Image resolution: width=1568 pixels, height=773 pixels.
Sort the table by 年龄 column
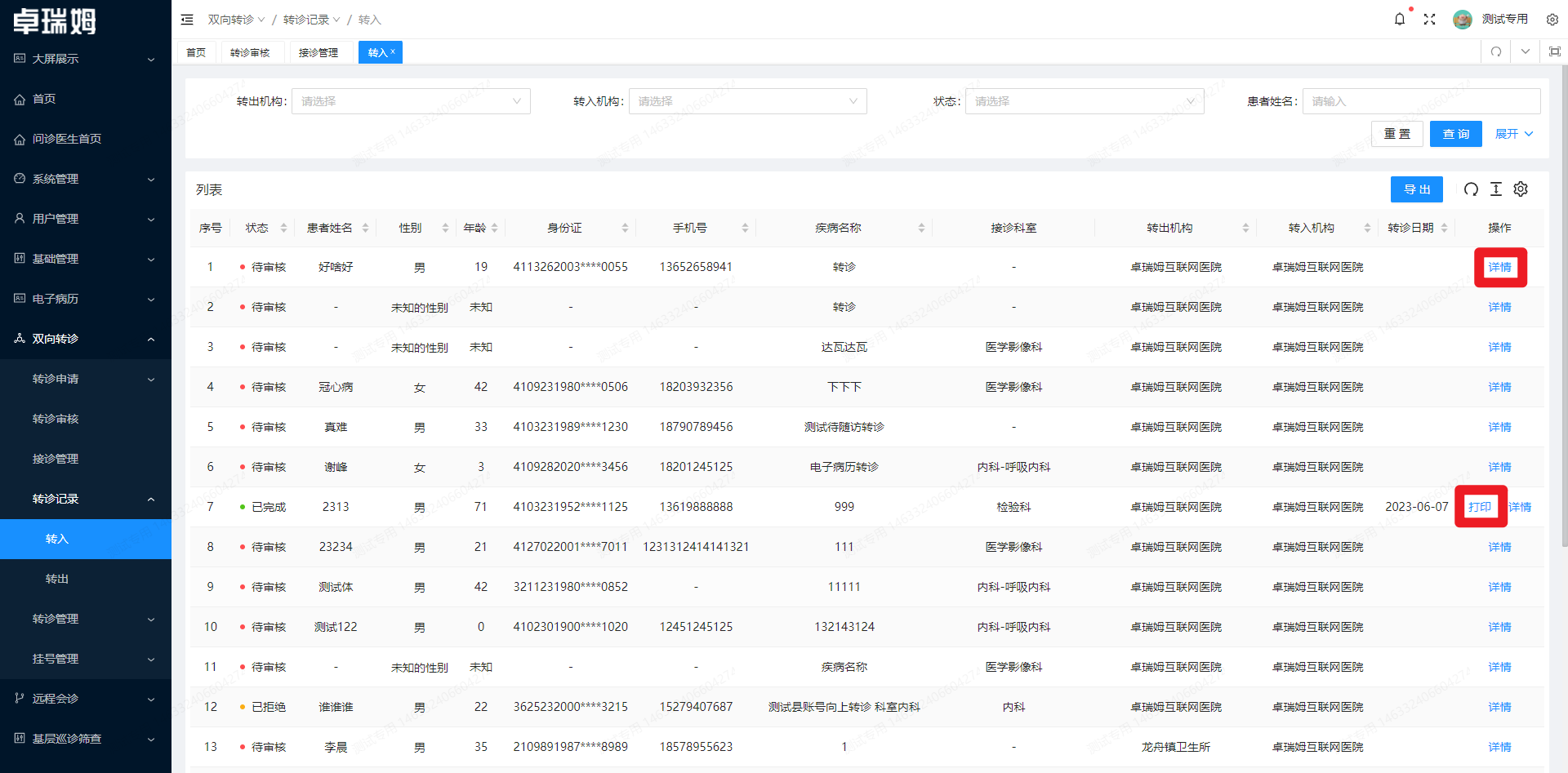pyautogui.click(x=495, y=228)
